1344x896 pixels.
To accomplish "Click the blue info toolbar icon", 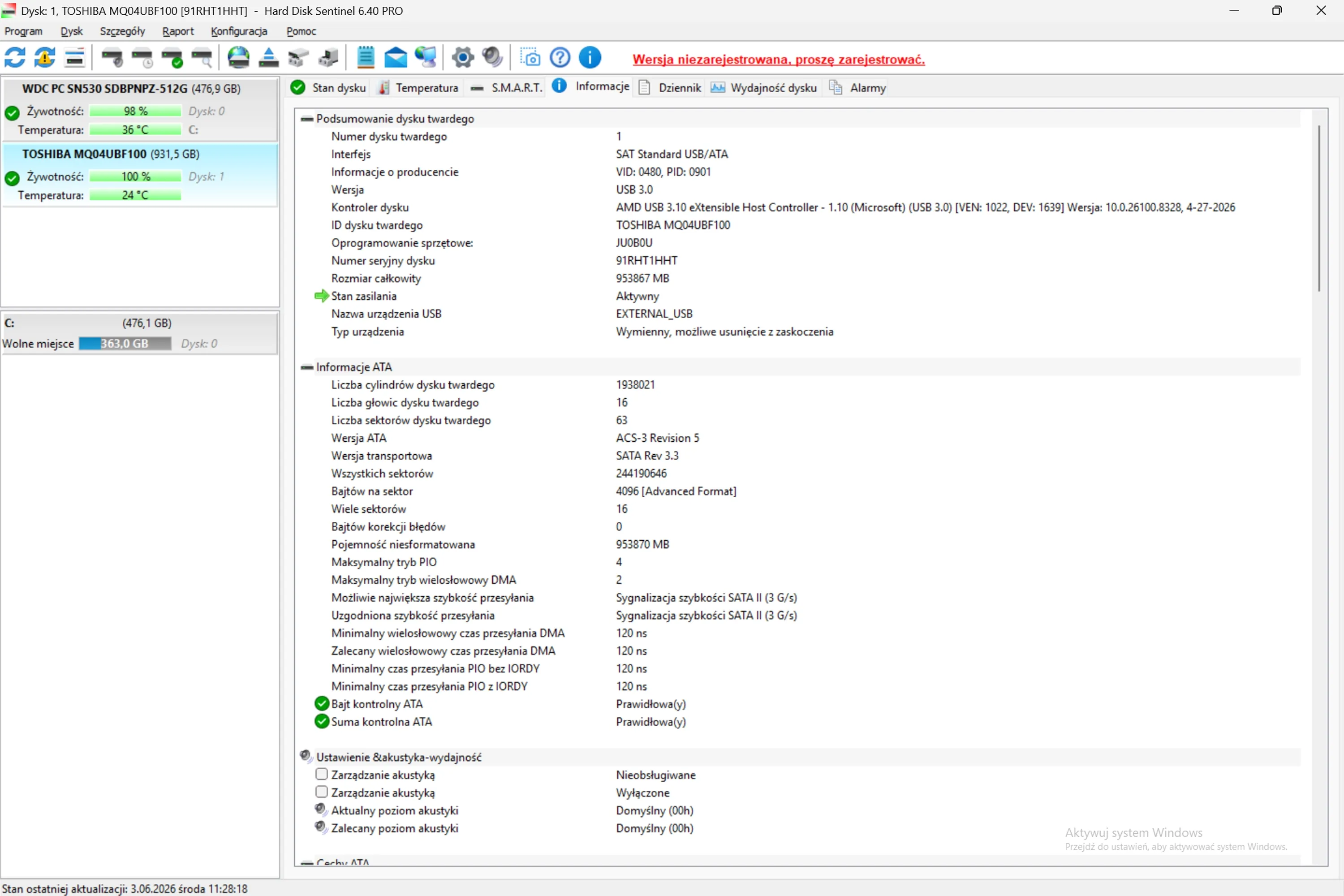I will point(590,58).
